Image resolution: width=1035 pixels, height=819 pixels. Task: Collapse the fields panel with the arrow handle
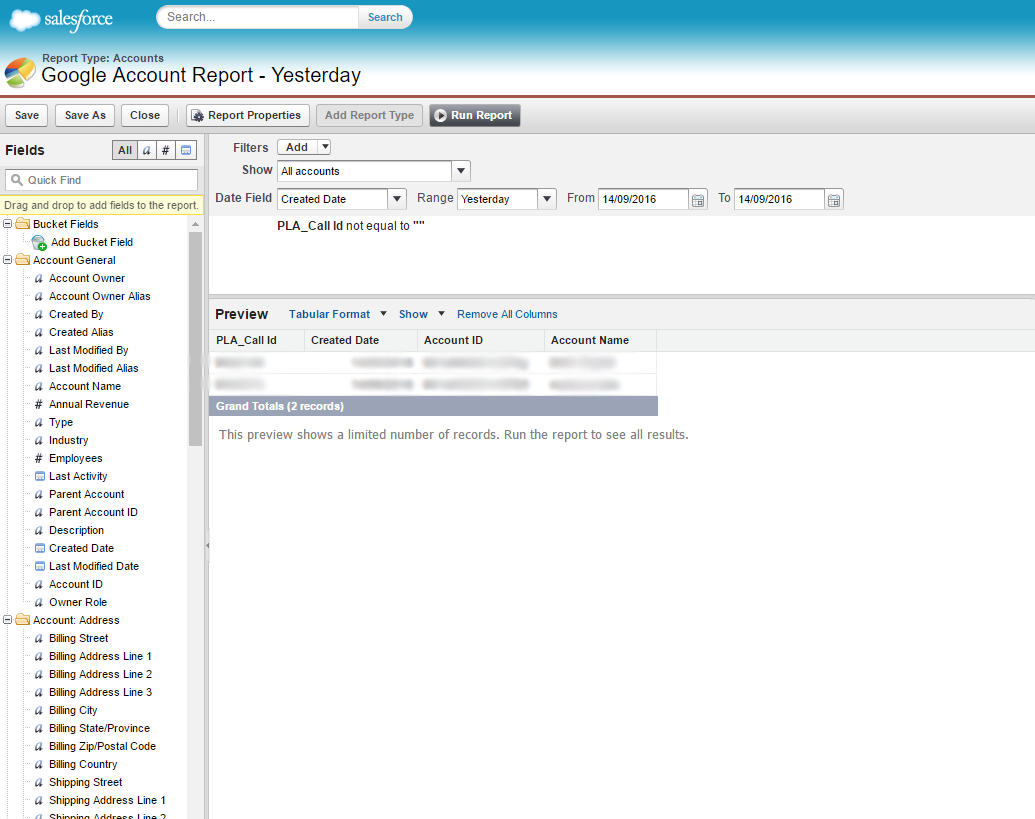tap(207, 546)
